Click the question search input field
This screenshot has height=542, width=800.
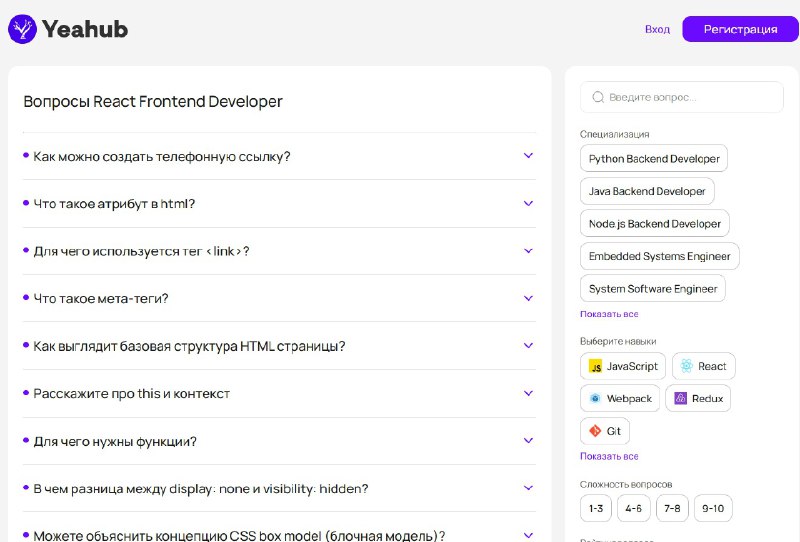(690, 97)
